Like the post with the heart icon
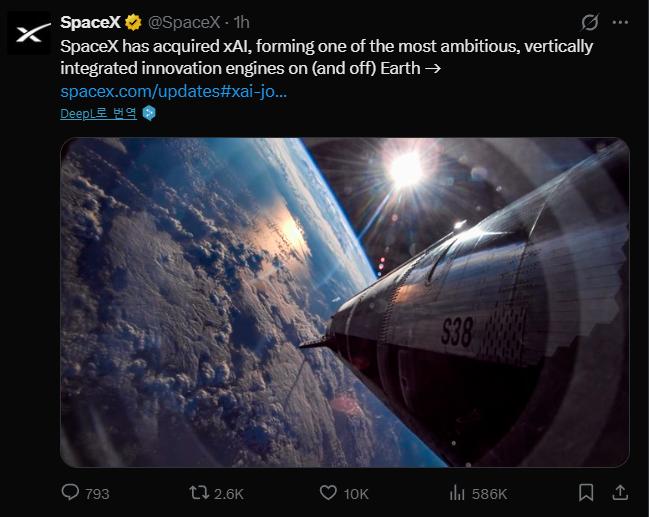Viewport: 649px width, 517px height. point(328,492)
